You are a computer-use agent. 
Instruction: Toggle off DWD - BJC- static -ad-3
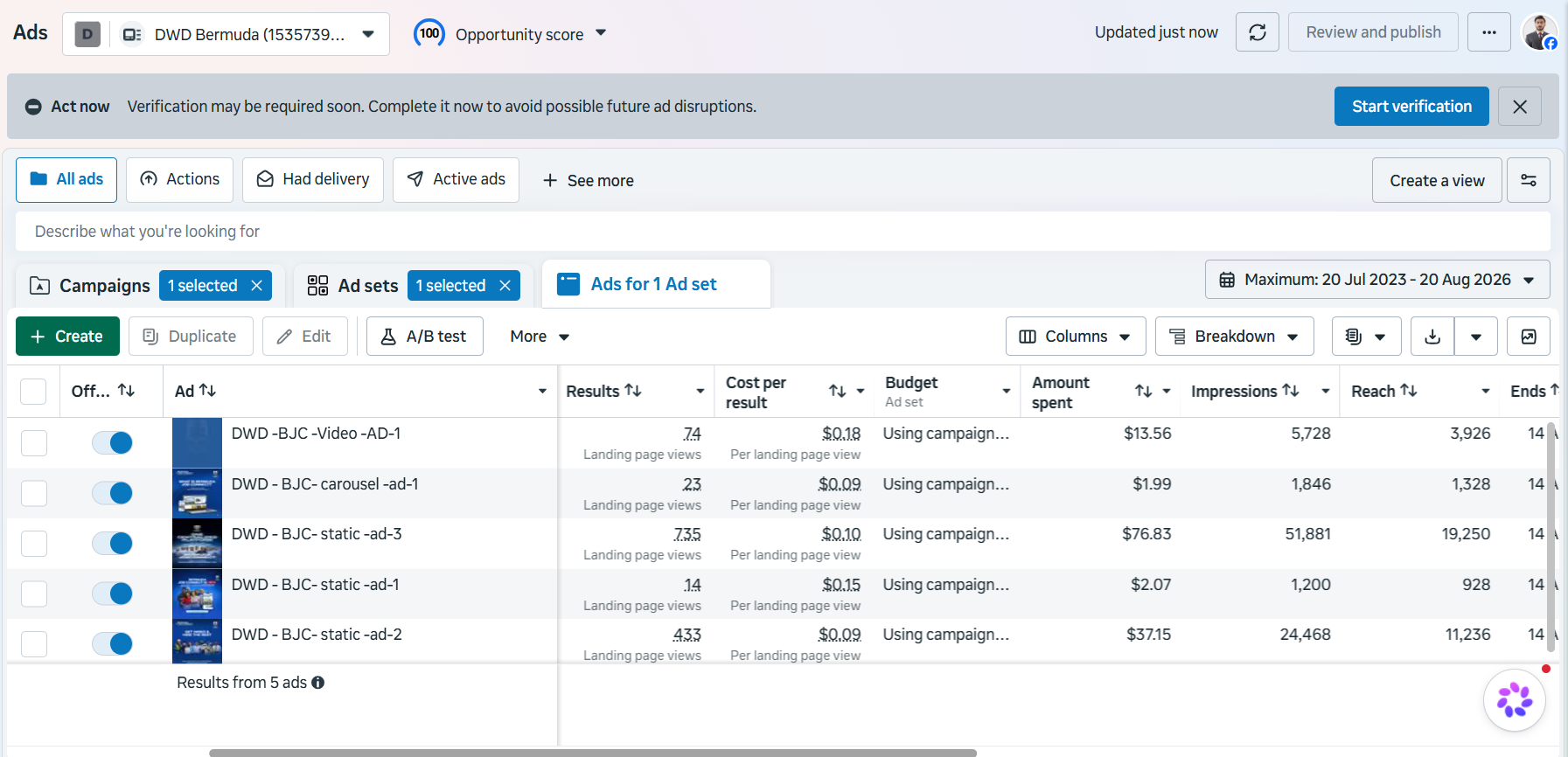(113, 544)
